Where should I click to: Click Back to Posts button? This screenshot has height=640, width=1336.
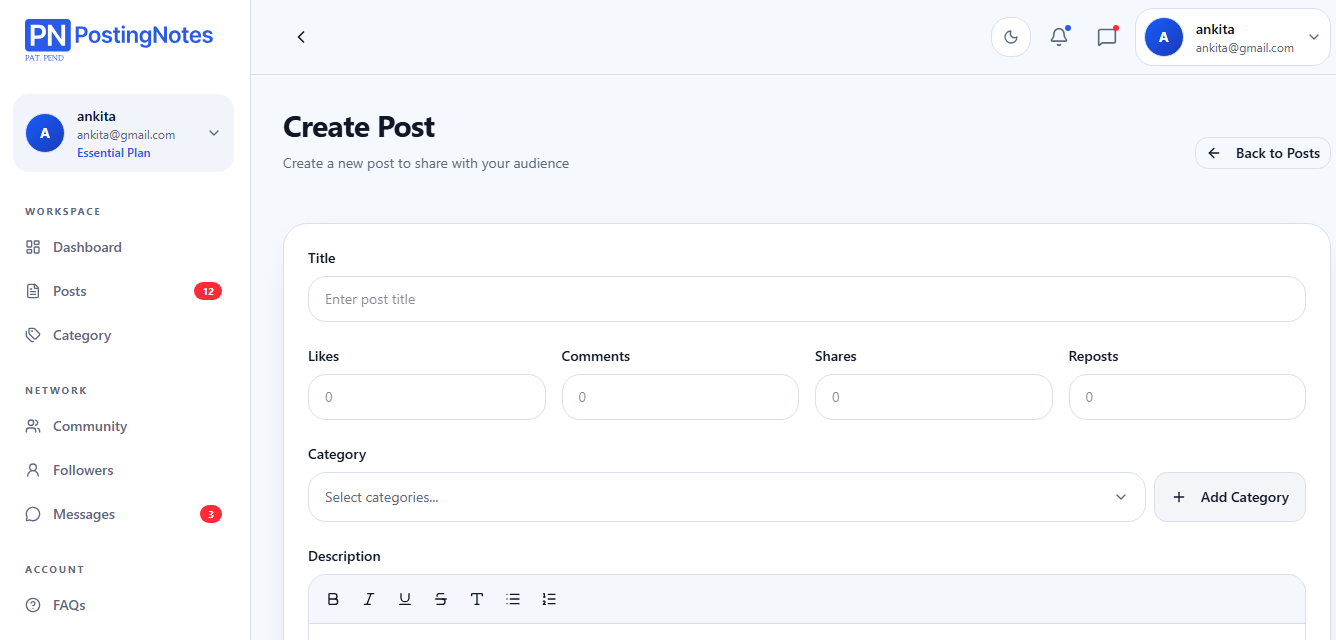[x=1263, y=153]
